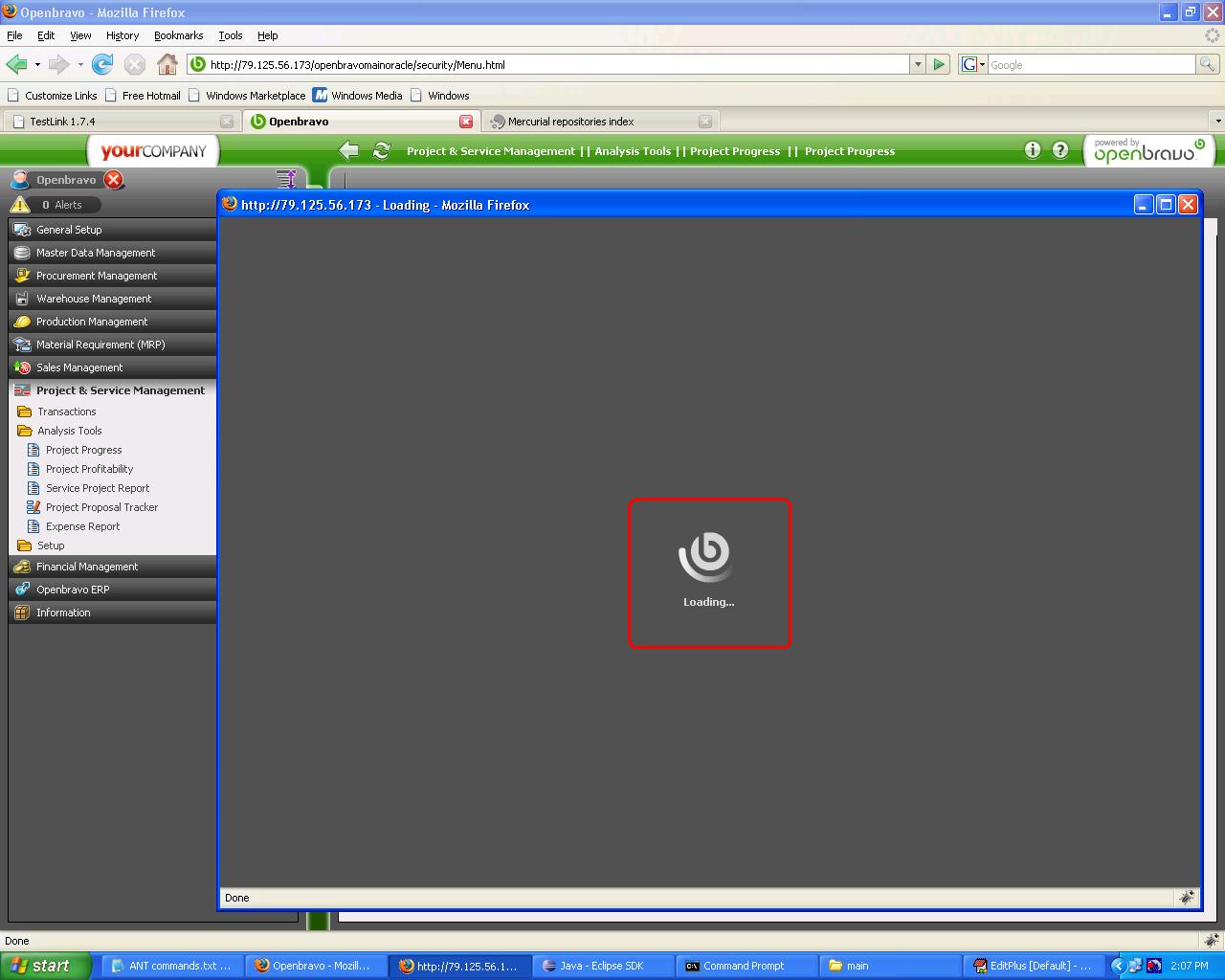The width and height of the screenshot is (1225, 980).
Task: Open the ANT commands.txt taskbar window
Action: [172, 966]
